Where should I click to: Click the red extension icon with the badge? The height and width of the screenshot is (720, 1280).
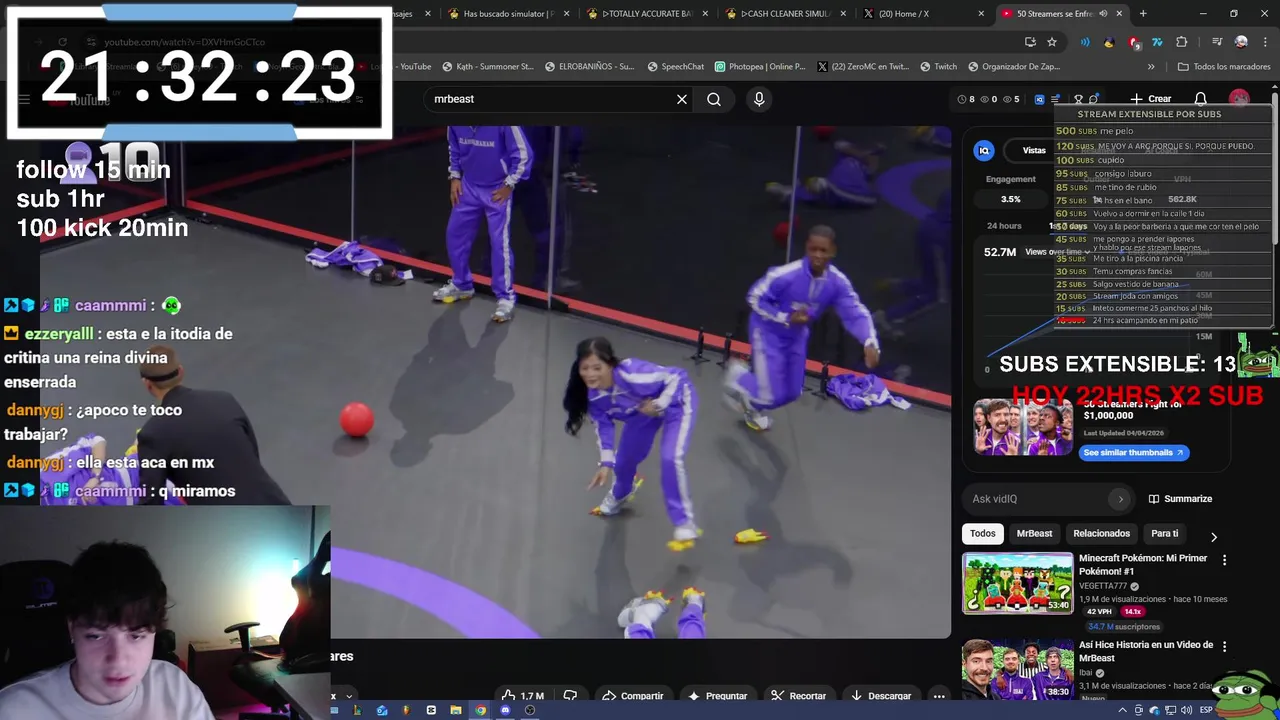[1133, 42]
